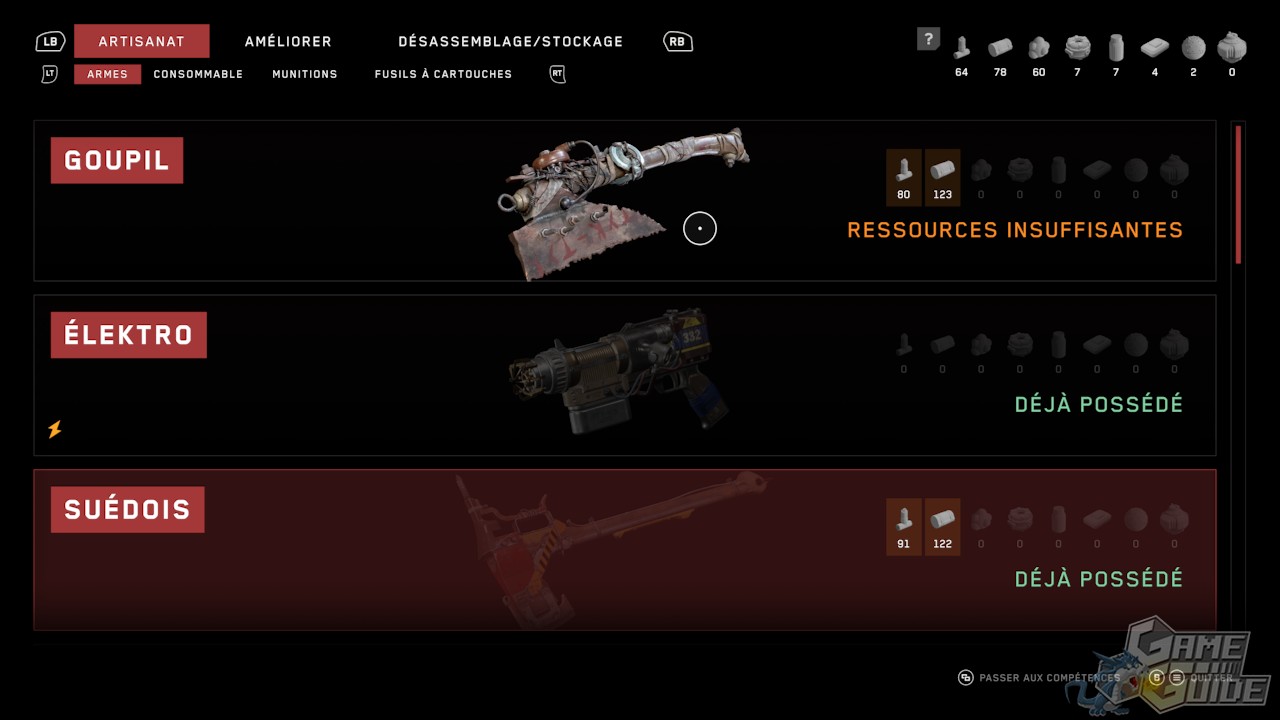This screenshot has width=1280, height=720.
Task: Open the Désassemblage/Stockage tab
Action: (511, 42)
